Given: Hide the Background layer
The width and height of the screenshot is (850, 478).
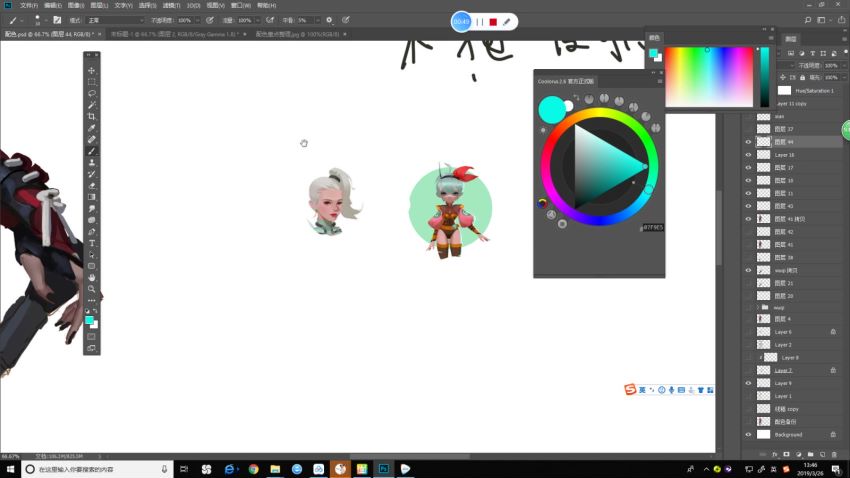Looking at the screenshot, I should coord(749,435).
